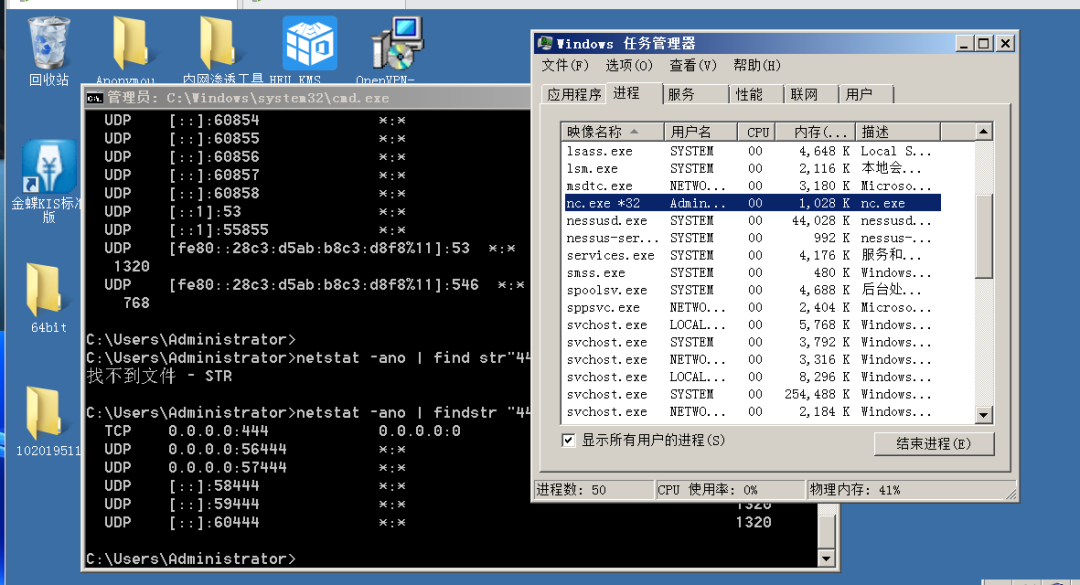Select svchost.exe row using 254,488 K
This screenshot has height=585, width=1080.
pyautogui.click(x=752, y=394)
